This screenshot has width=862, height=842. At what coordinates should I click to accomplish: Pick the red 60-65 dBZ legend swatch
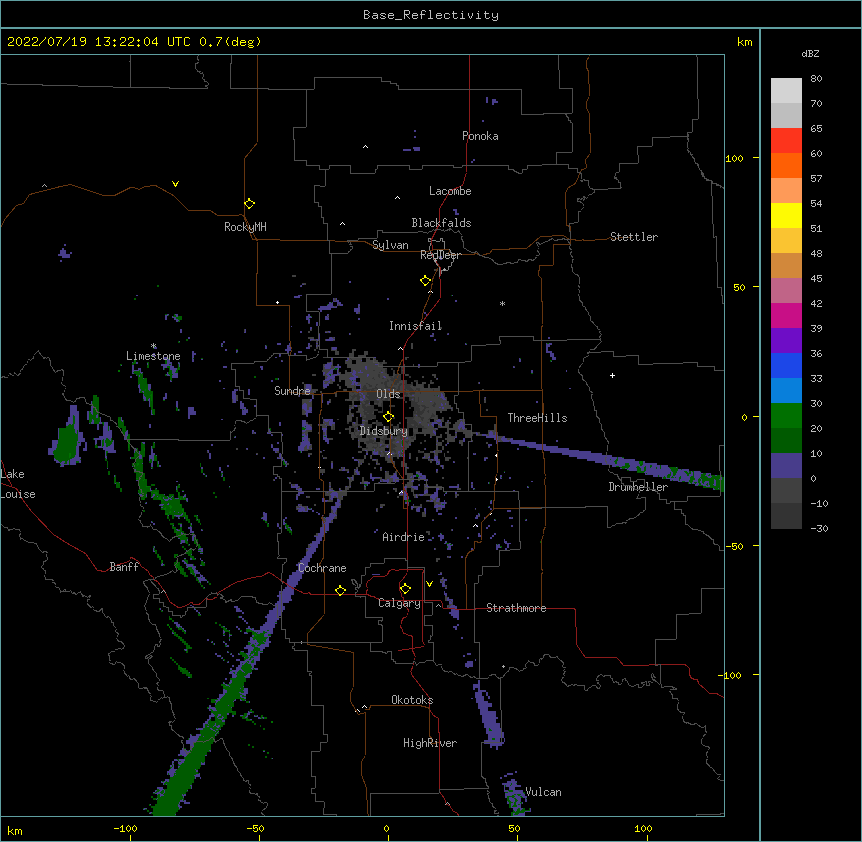[x=786, y=140]
